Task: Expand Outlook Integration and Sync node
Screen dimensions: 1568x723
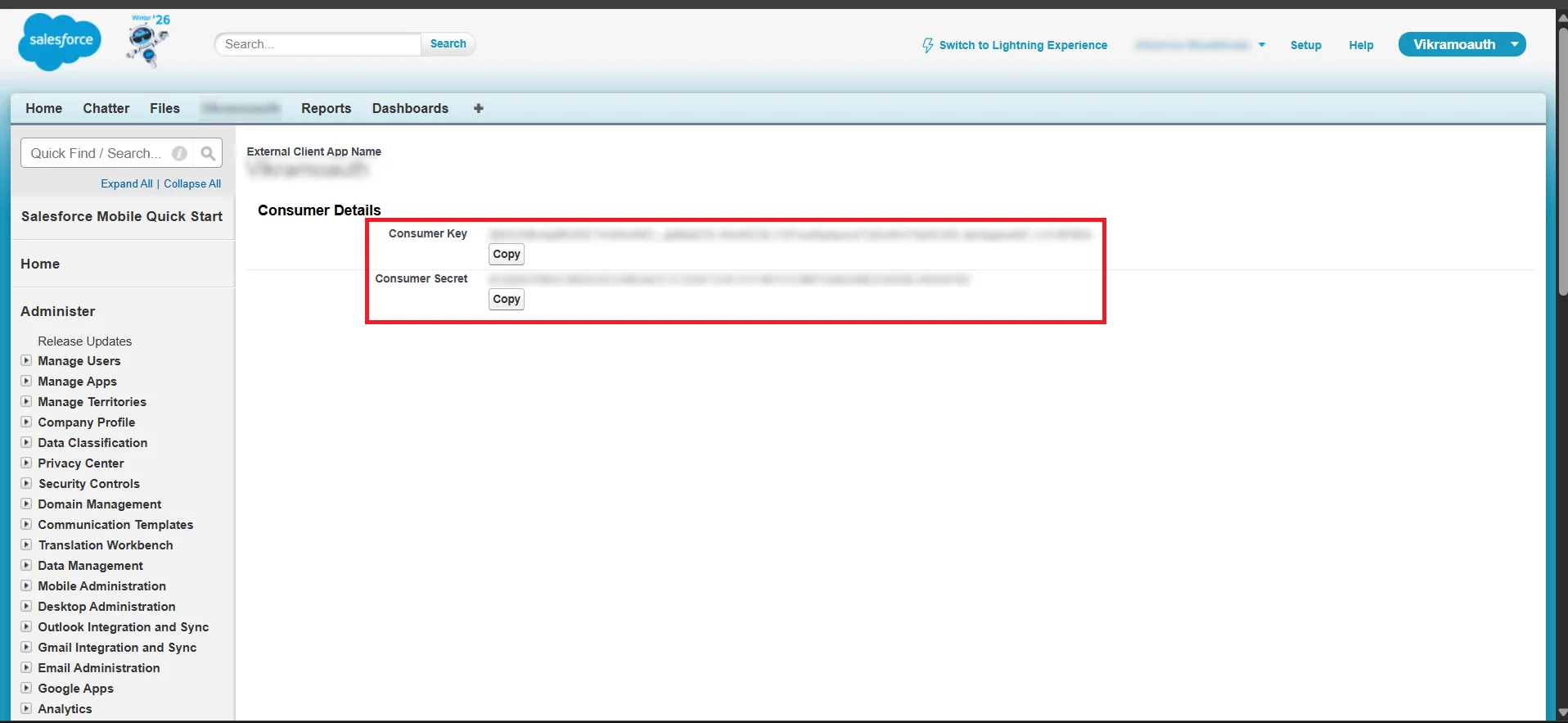Action: (x=26, y=626)
